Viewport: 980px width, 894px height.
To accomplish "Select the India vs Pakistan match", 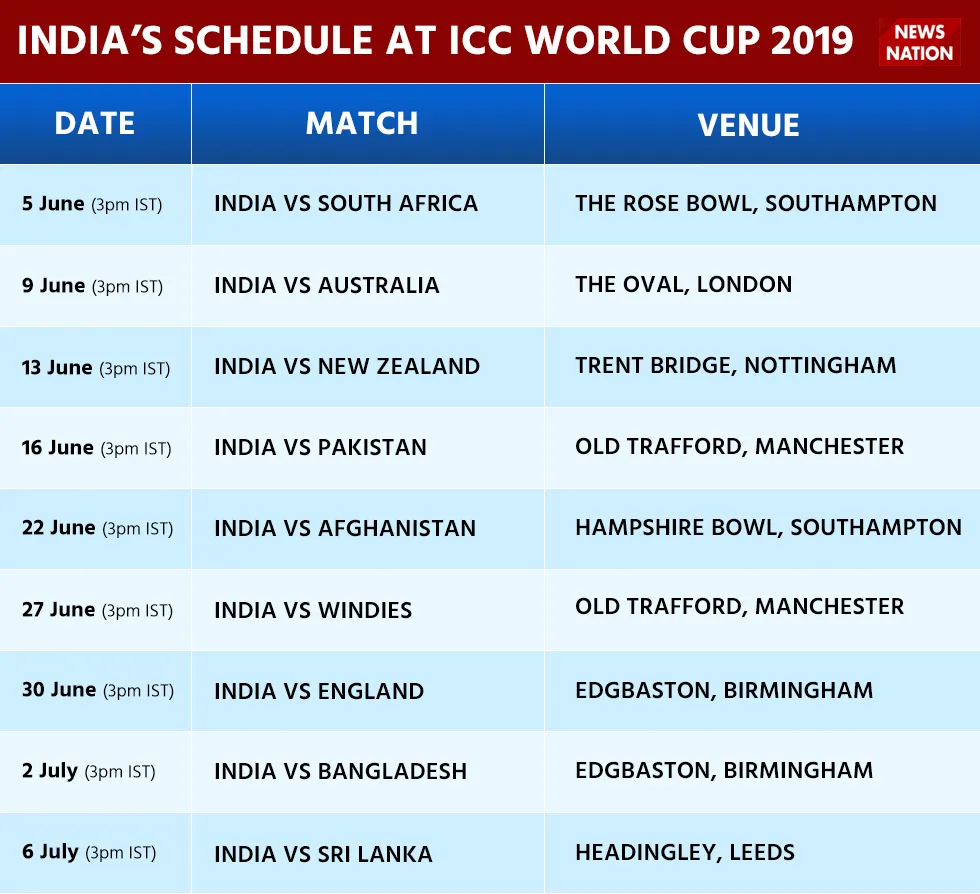I will click(320, 447).
